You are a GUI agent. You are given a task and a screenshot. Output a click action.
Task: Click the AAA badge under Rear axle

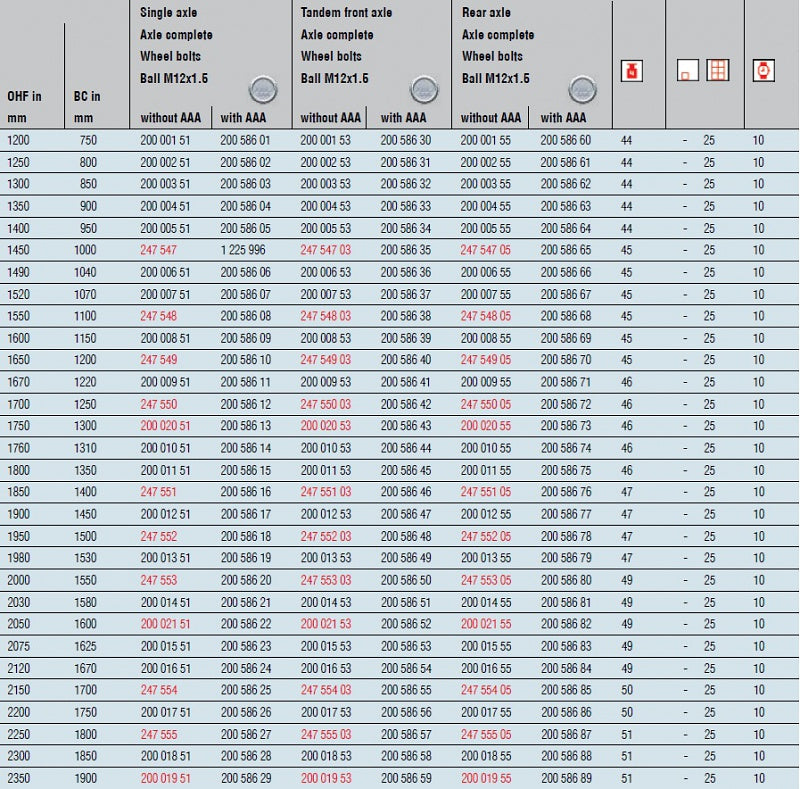[x=582, y=90]
